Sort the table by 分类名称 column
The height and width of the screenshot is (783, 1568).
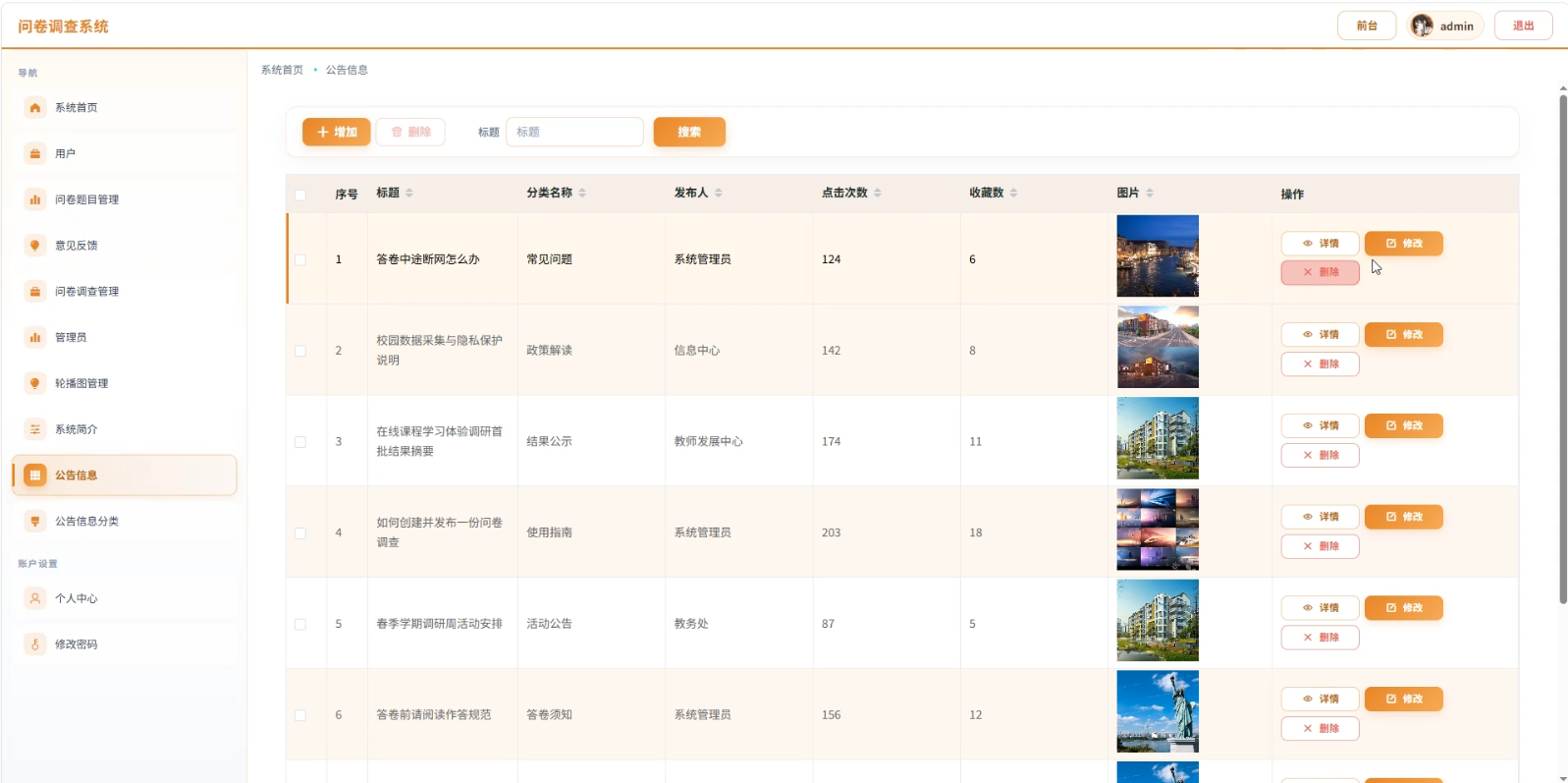tap(582, 193)
